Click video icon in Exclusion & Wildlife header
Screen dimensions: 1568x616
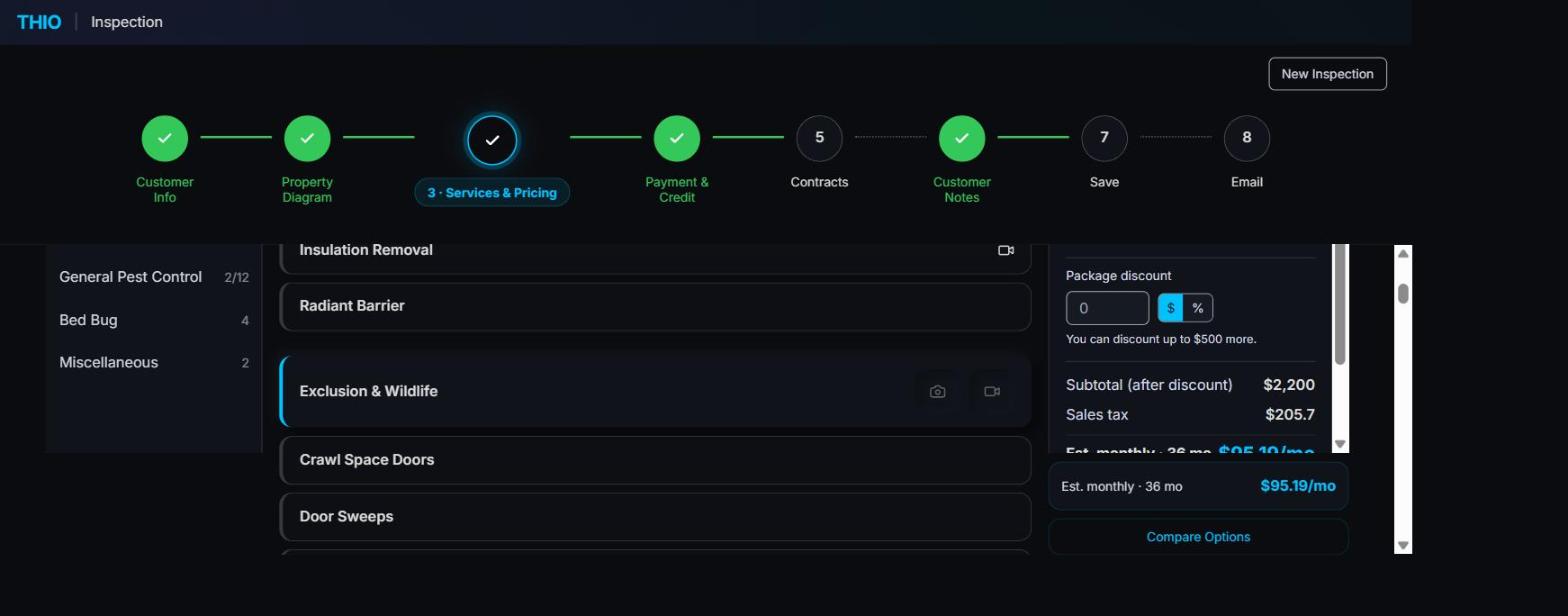[992, 392]
